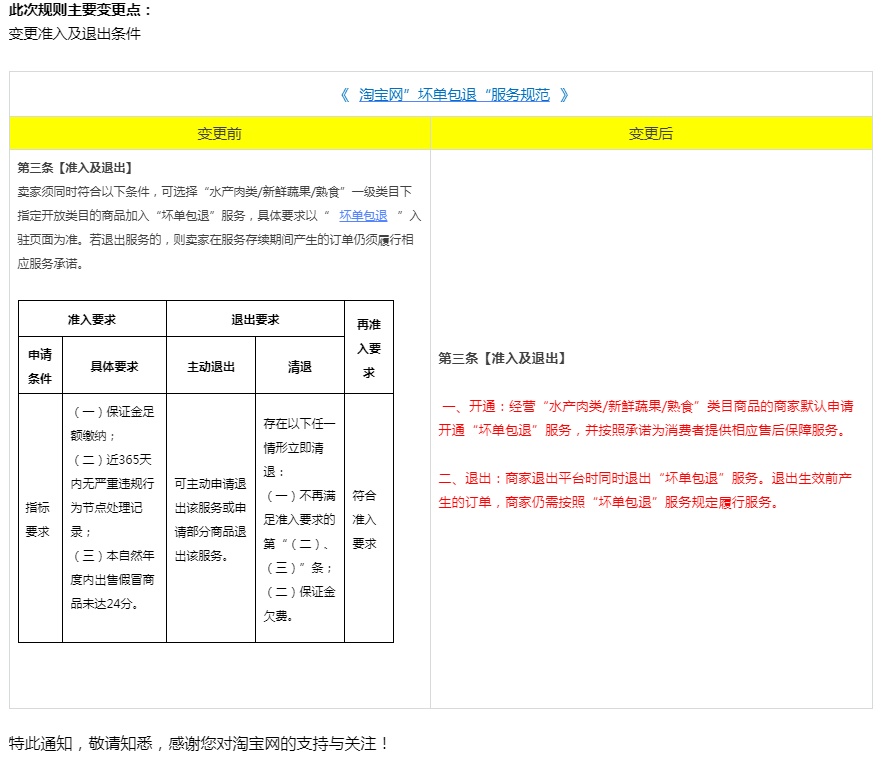Select the 申请条件 header cell
The image size is (888, 761).
pyautogui.click(x=40, y=366)
